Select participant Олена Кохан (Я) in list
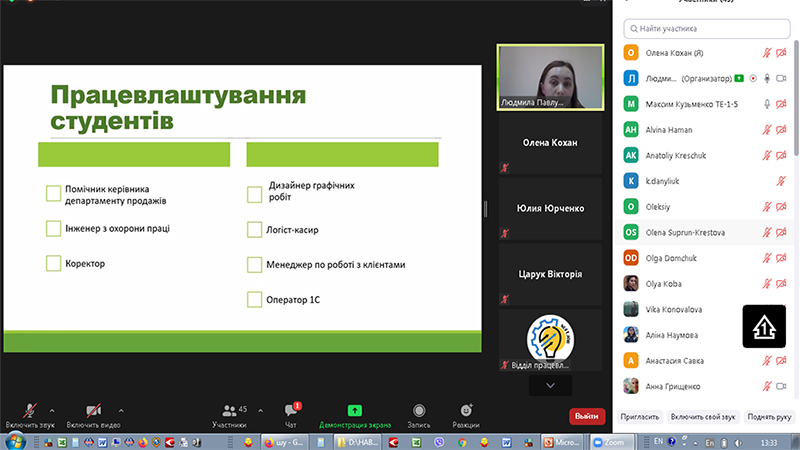This screenshot has height=450, width=800. pyautogui.click(x=704, y=53)
